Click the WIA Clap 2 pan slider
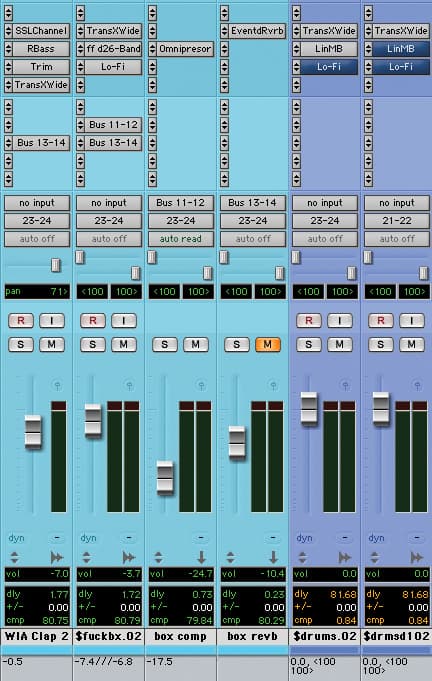Image resolution: width=432 pixels, height=681 pixels. click(x=56, y=265)
